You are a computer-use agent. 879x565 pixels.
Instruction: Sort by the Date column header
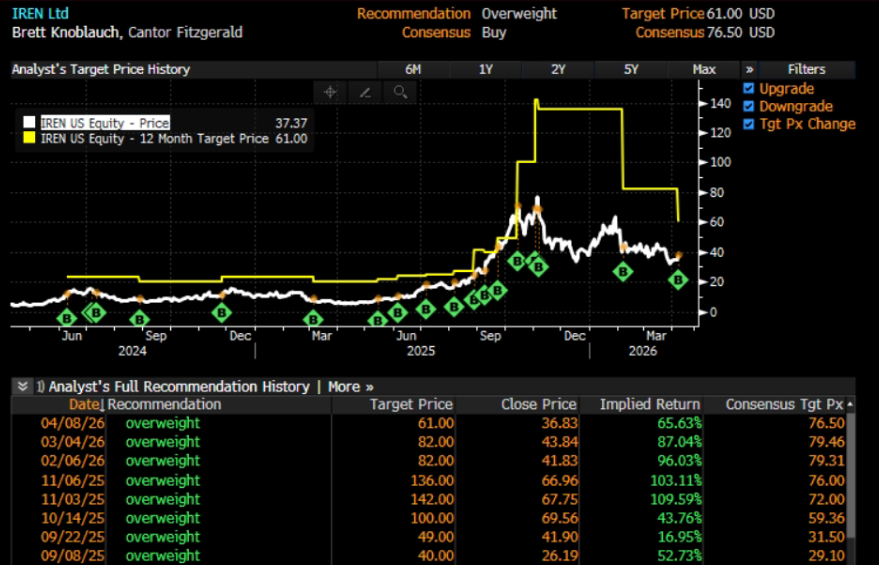click(86, 405)
